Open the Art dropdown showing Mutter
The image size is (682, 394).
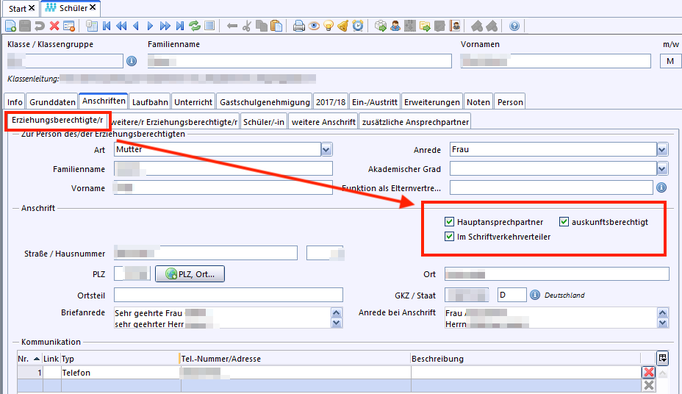(326, 150)
